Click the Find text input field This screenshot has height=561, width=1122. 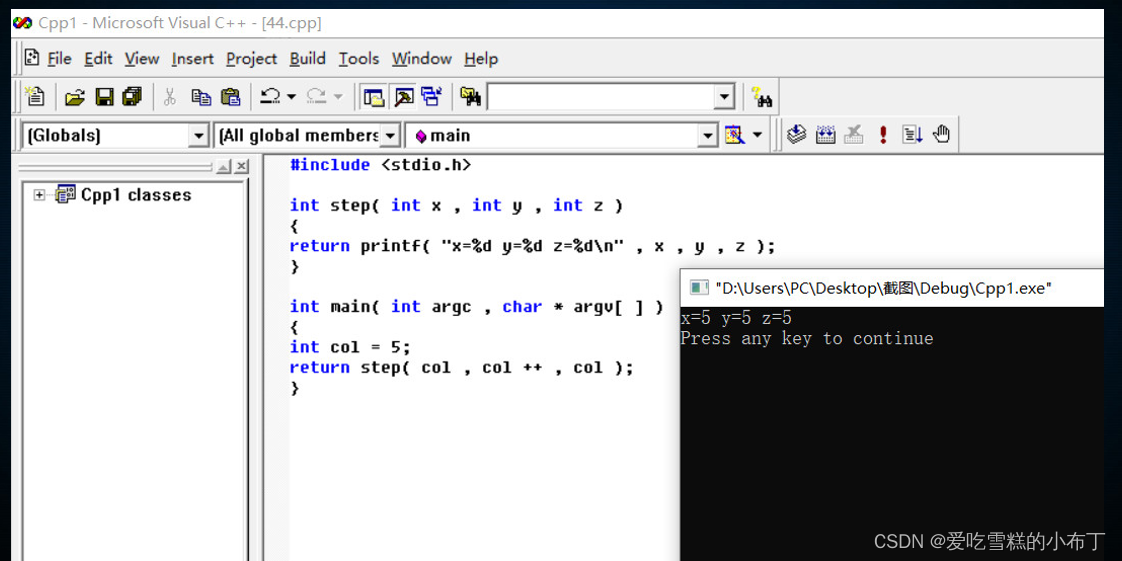pos(600,97)
